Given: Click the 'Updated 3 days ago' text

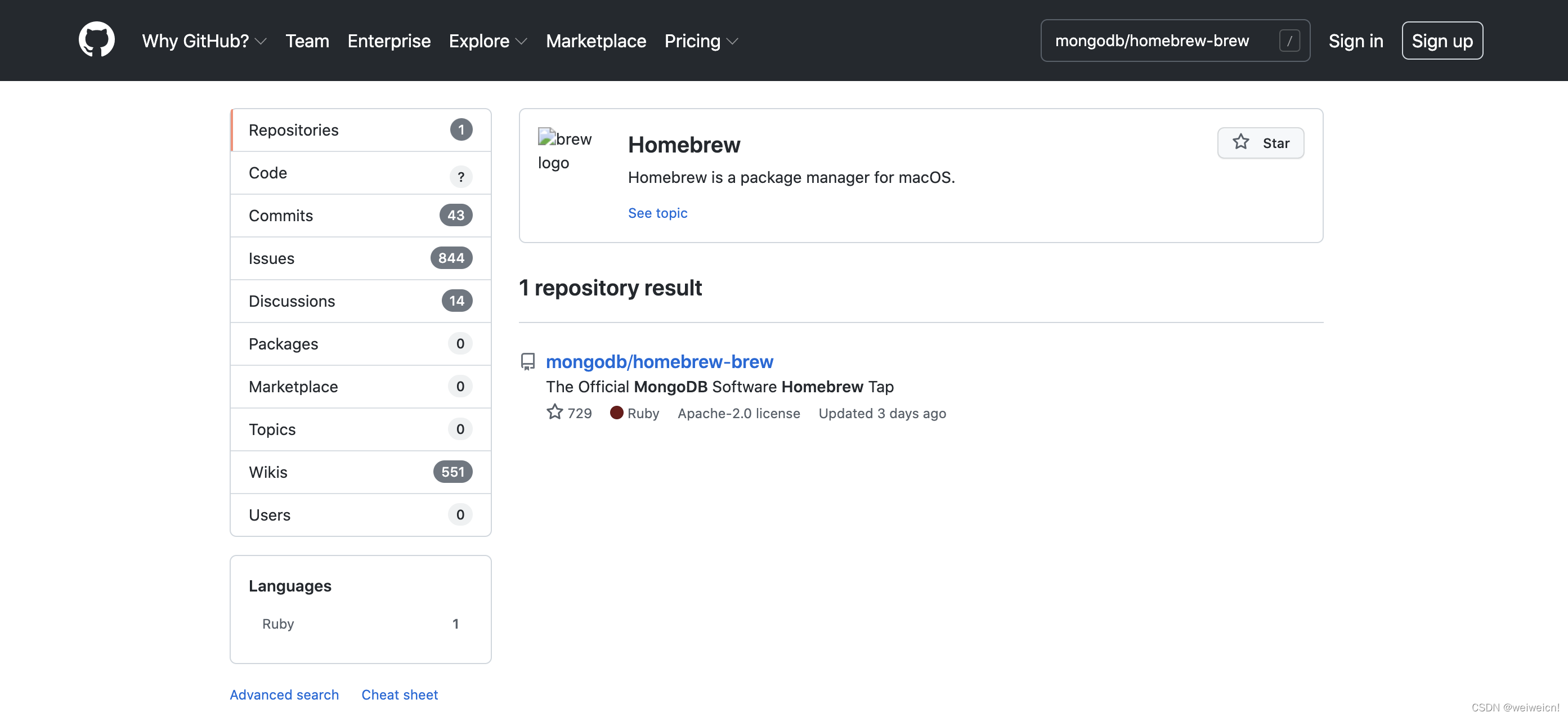Looking at the screenshot, I should point(882,413).
